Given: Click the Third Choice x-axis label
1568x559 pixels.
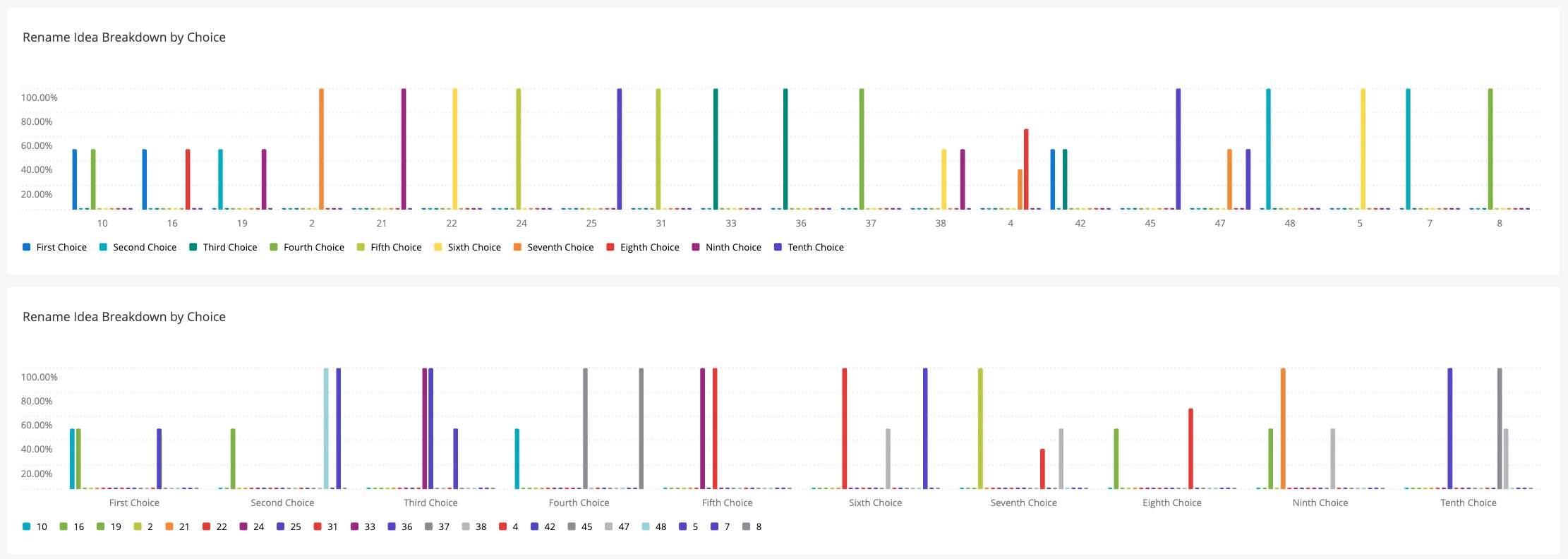Looking at the screenshot, I should [x=430, y=503].
